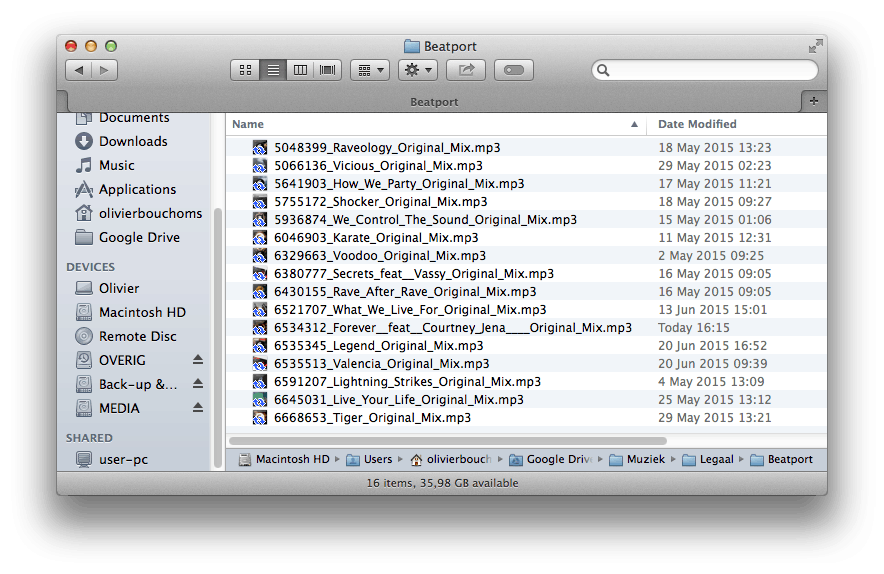Open the arrange-by dropdown
The image size is (884, 574).
click(x=370, y=70)
